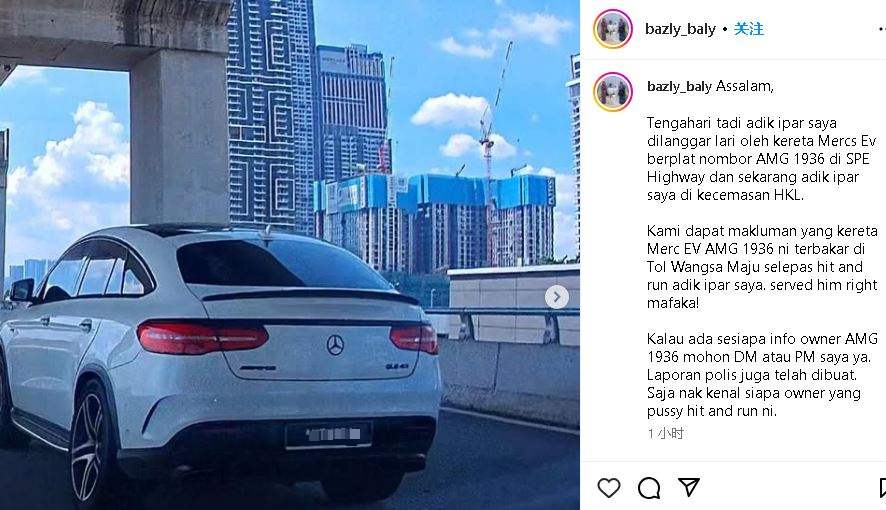Show the next photo with the carousel arrow
Image resolution: width=886 pixels, height=510 pixels.
coord(557,297)
